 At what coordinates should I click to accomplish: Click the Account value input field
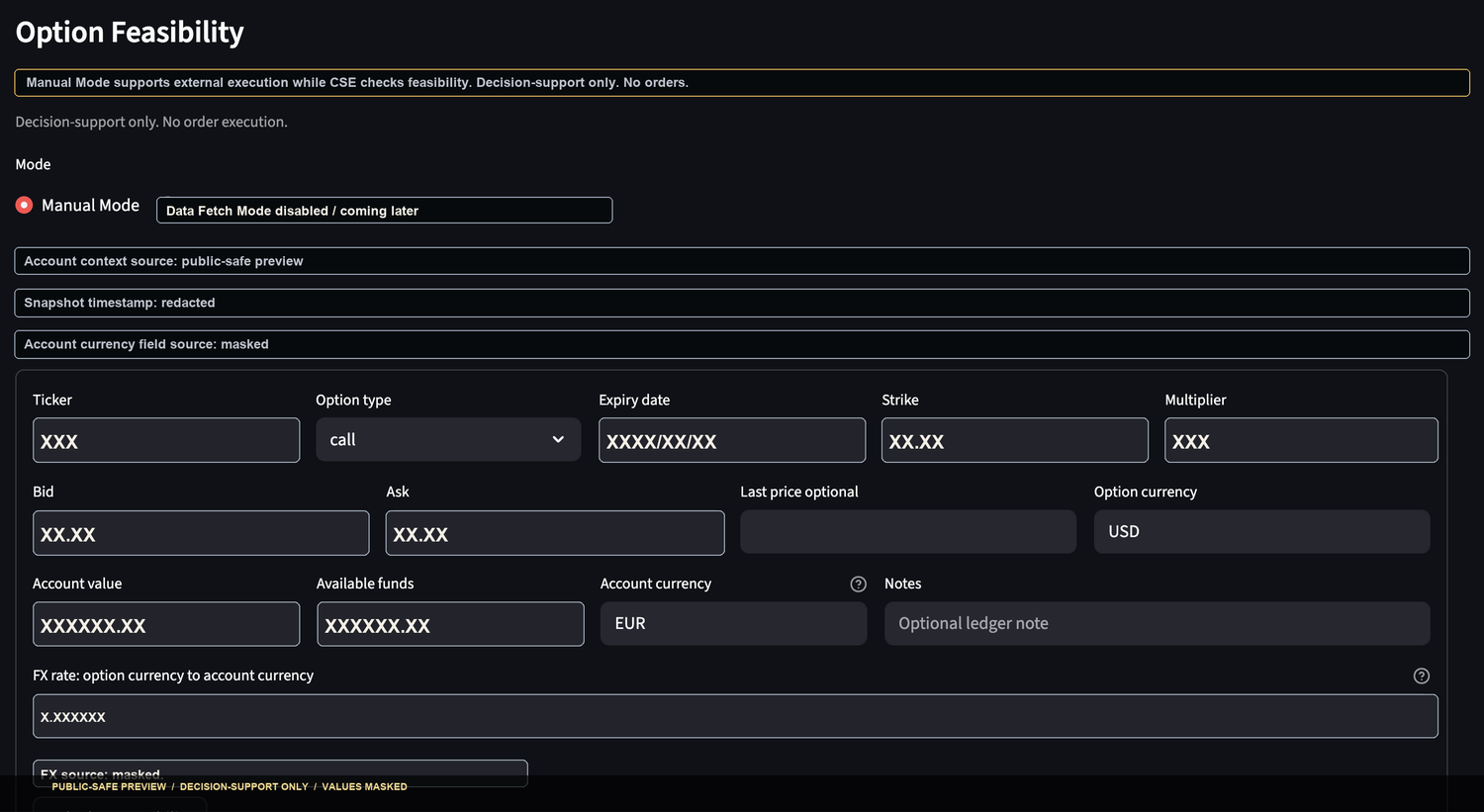pyautogui.click(x=166, y=624)
